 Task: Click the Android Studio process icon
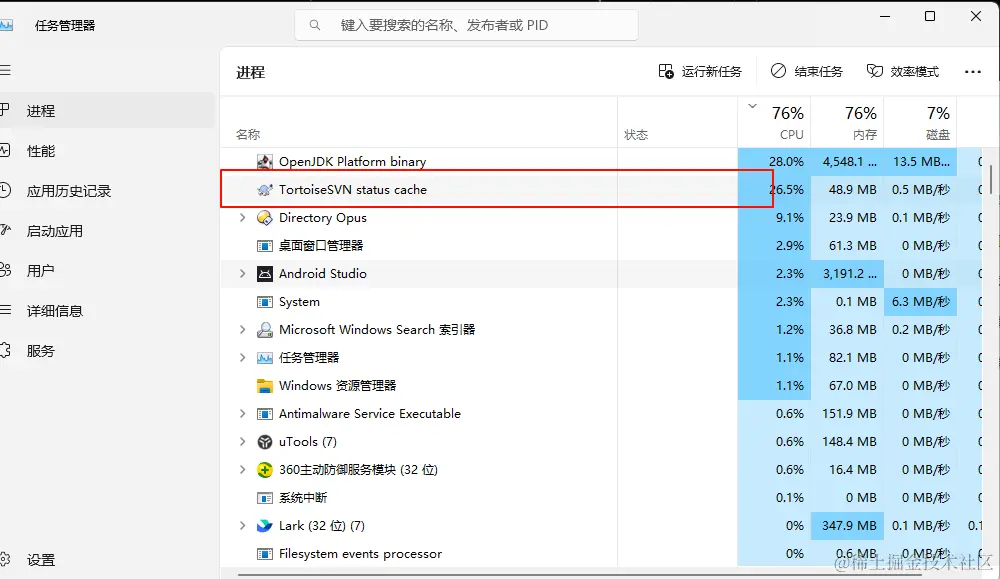(x=264, y=273)
